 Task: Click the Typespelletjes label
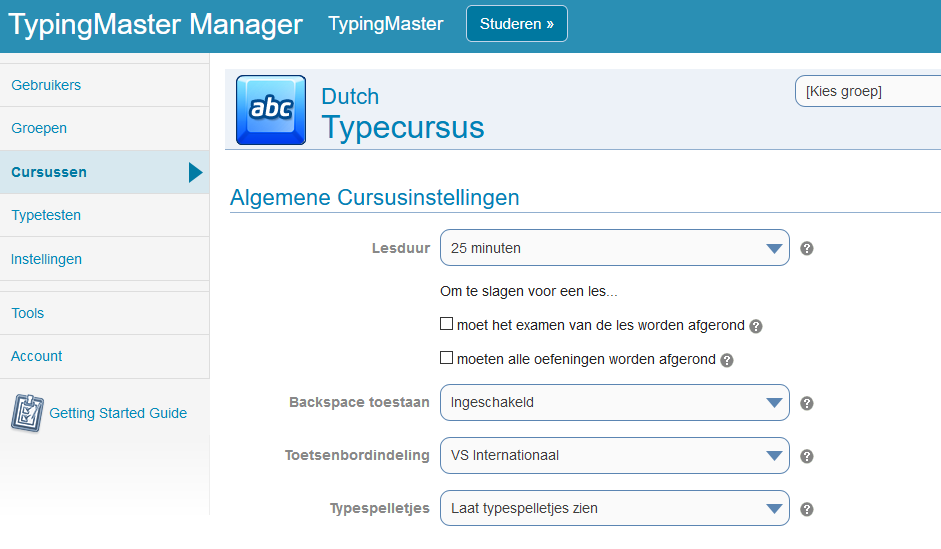[x=380, y=508]
